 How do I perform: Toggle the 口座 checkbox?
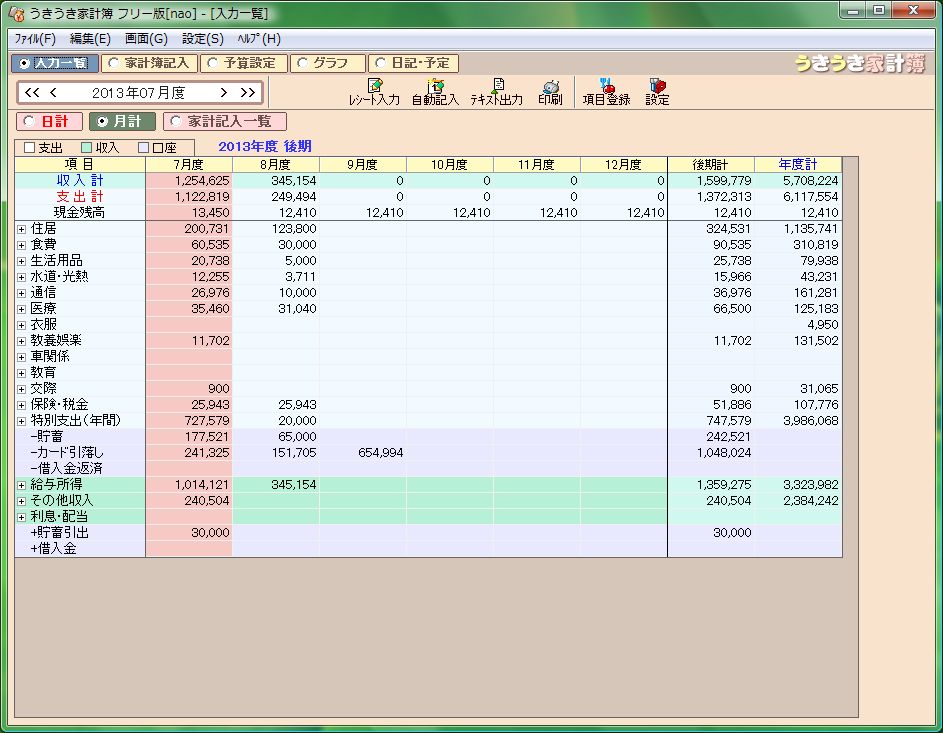pyautogui.click(x=143, y=147)
